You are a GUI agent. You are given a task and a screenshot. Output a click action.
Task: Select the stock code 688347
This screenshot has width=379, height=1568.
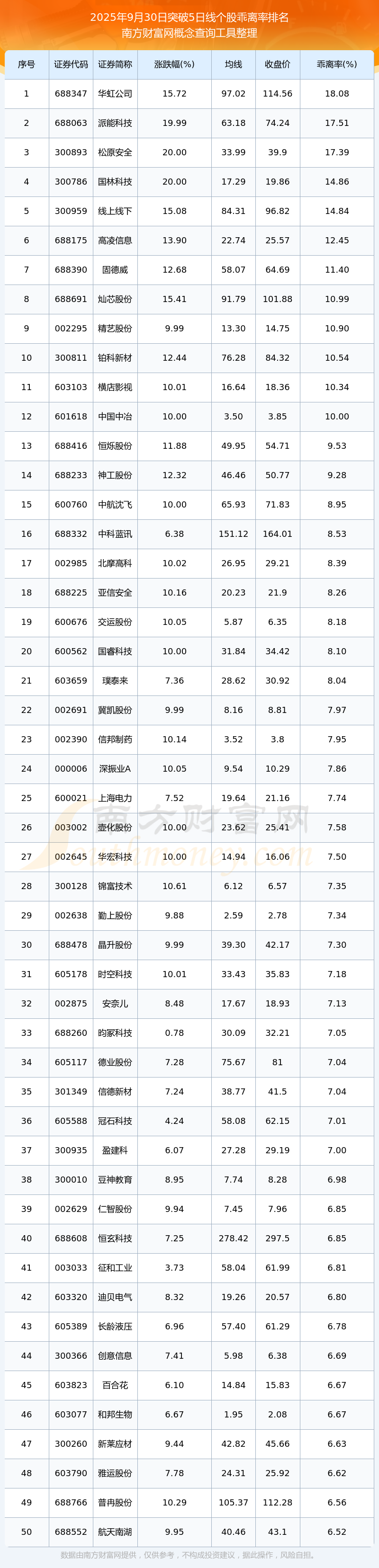[71, 94]
